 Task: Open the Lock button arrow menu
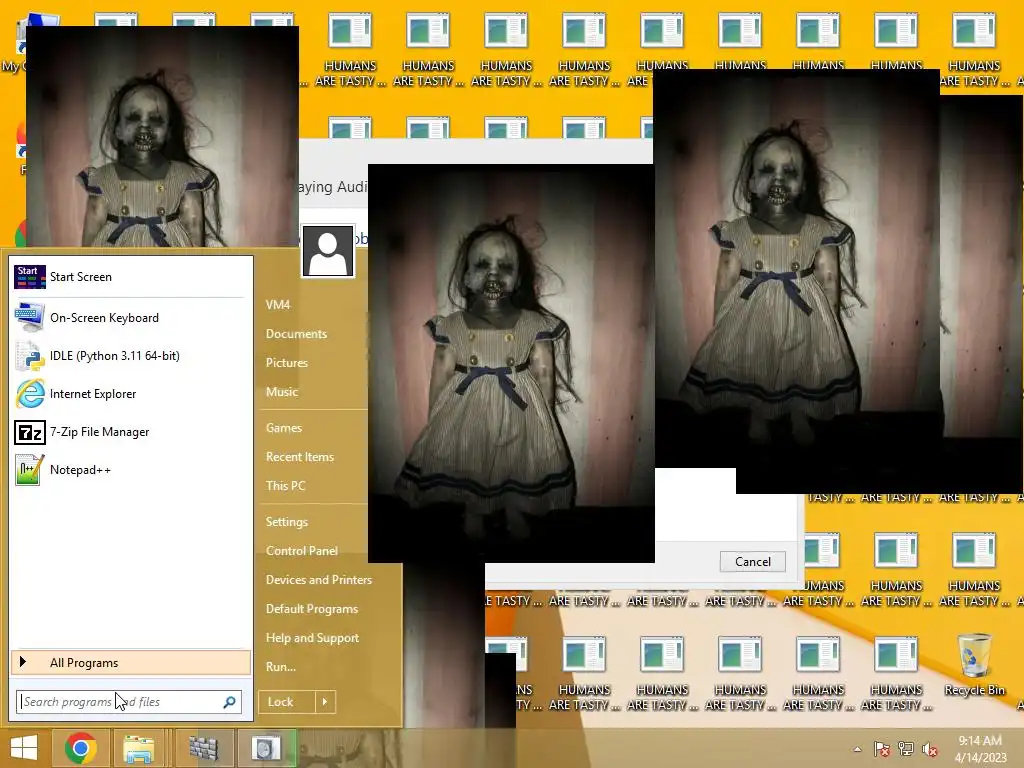point(325,702)
